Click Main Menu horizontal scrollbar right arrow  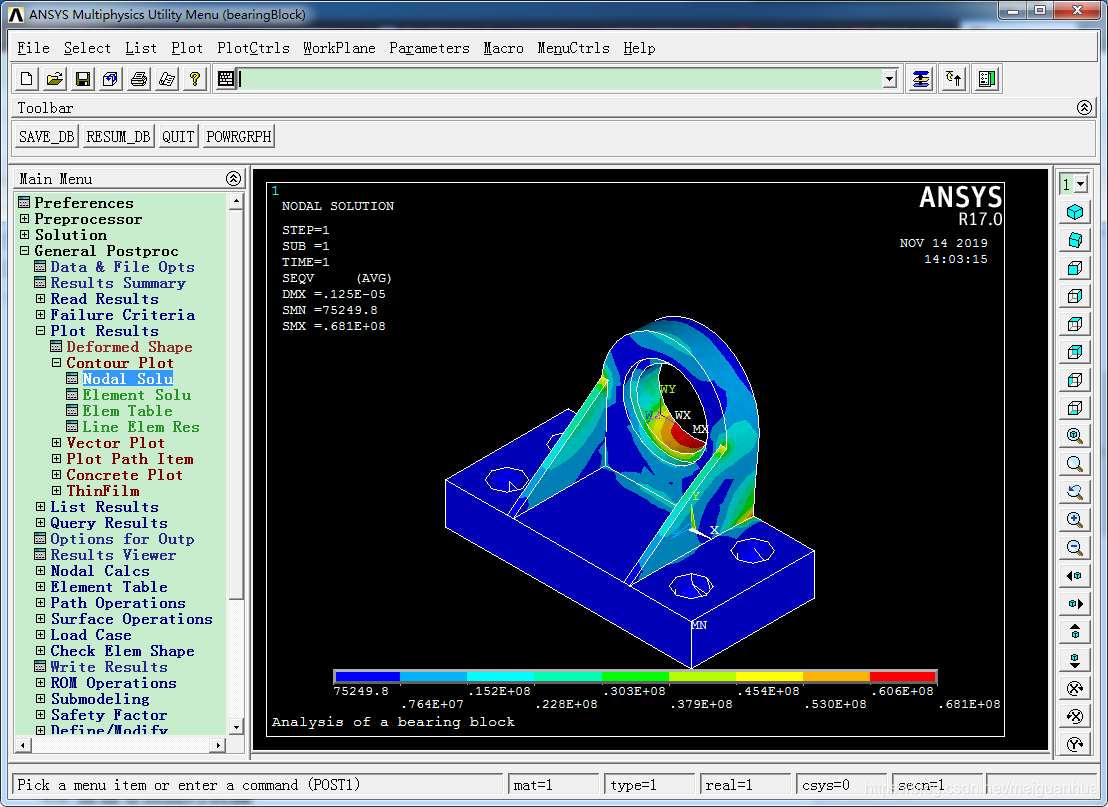pos(218,745)
